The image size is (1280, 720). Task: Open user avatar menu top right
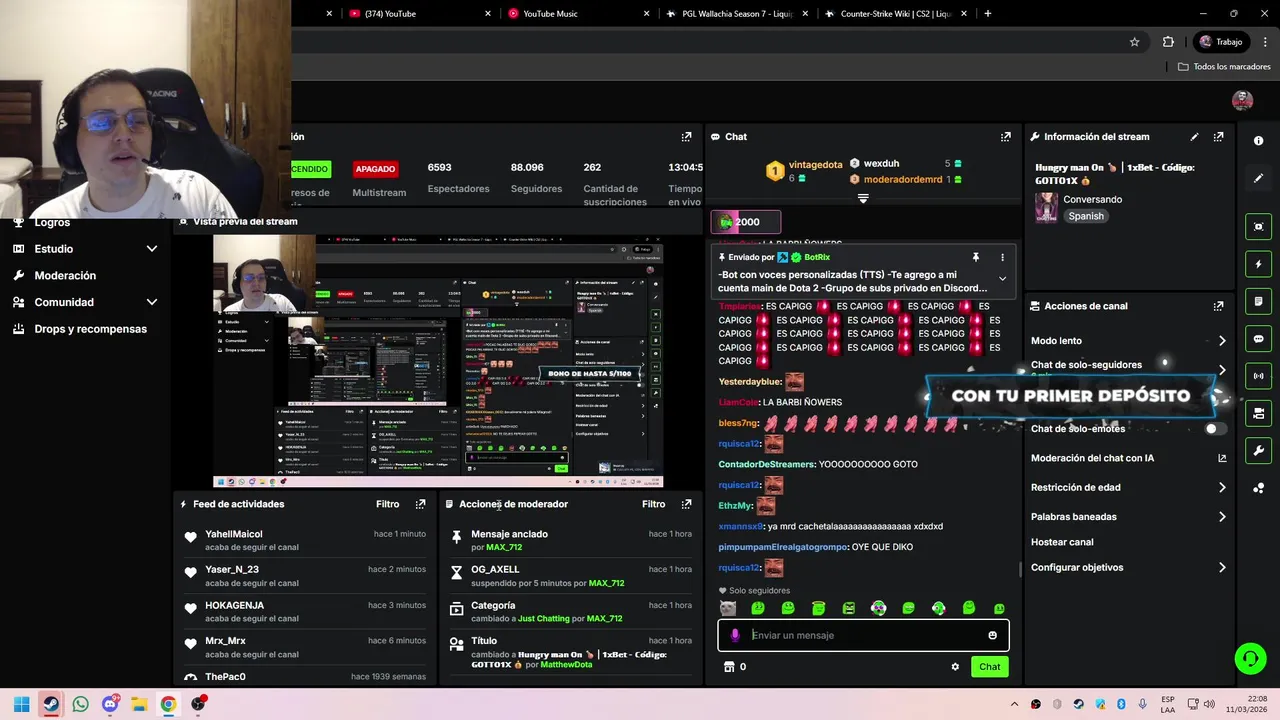coord(1242,100)
